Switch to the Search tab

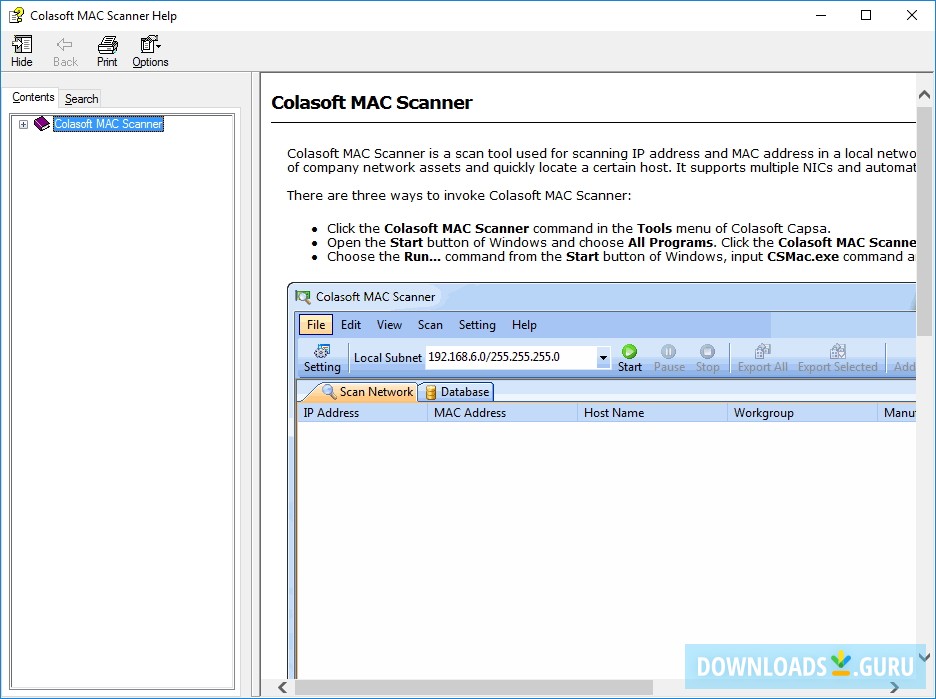[82, 98]
